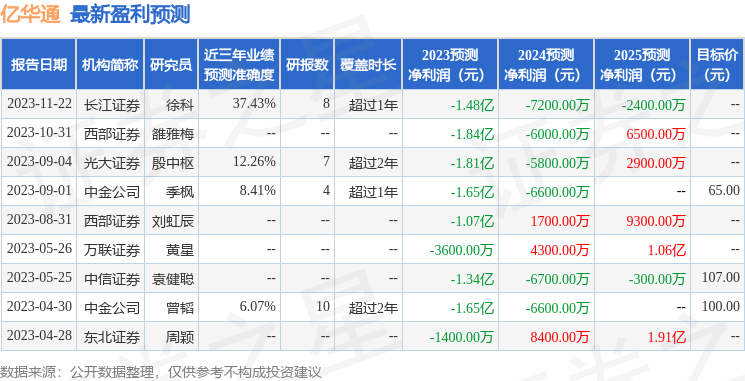Click the -3600.00万 2023 profit forecast
Image resolution: width=745 pixels, height=381 pixels.
click(x=461, y=250)
